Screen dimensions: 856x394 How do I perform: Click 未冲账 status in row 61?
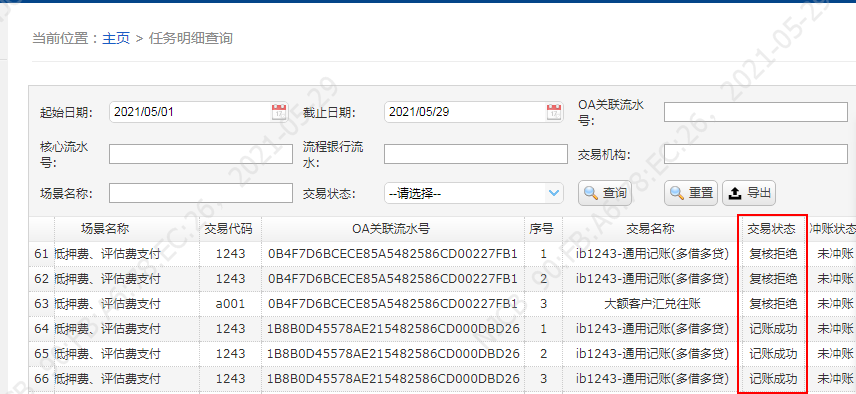coord(835,254)
